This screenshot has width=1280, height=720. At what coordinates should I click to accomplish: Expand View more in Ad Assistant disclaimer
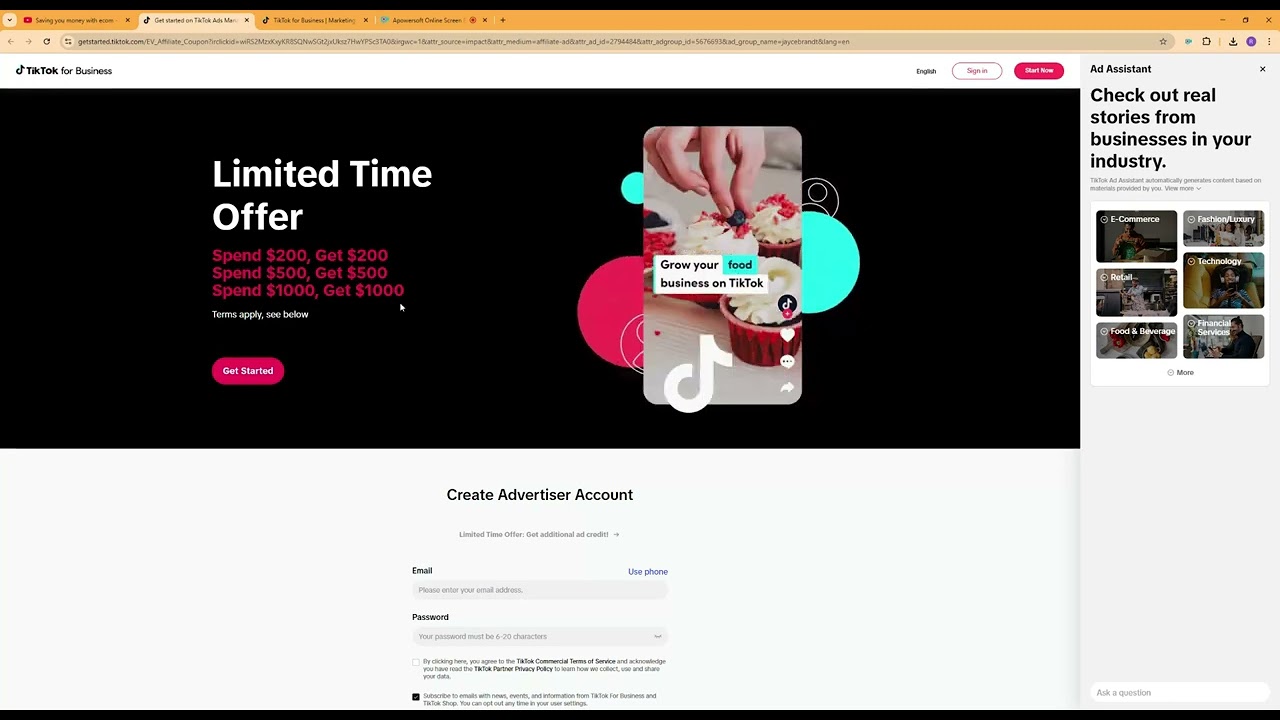1182,188
